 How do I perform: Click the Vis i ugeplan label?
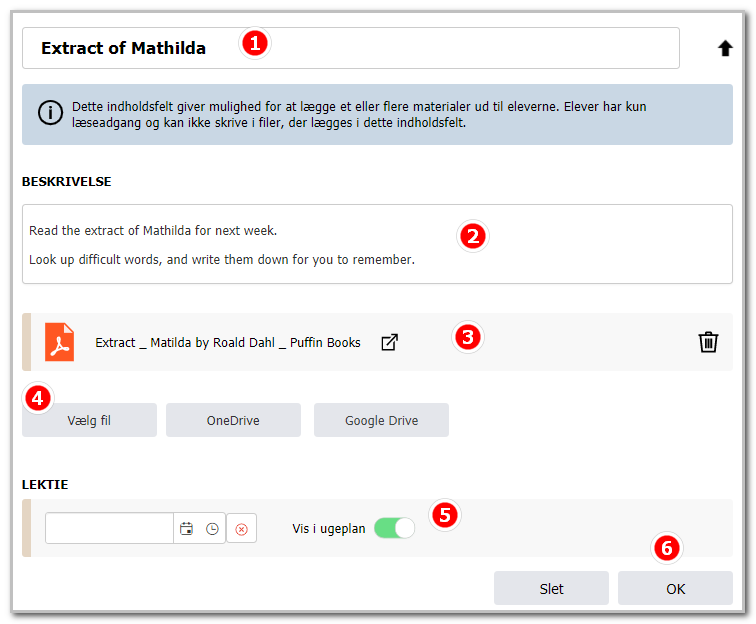point(328,529)
